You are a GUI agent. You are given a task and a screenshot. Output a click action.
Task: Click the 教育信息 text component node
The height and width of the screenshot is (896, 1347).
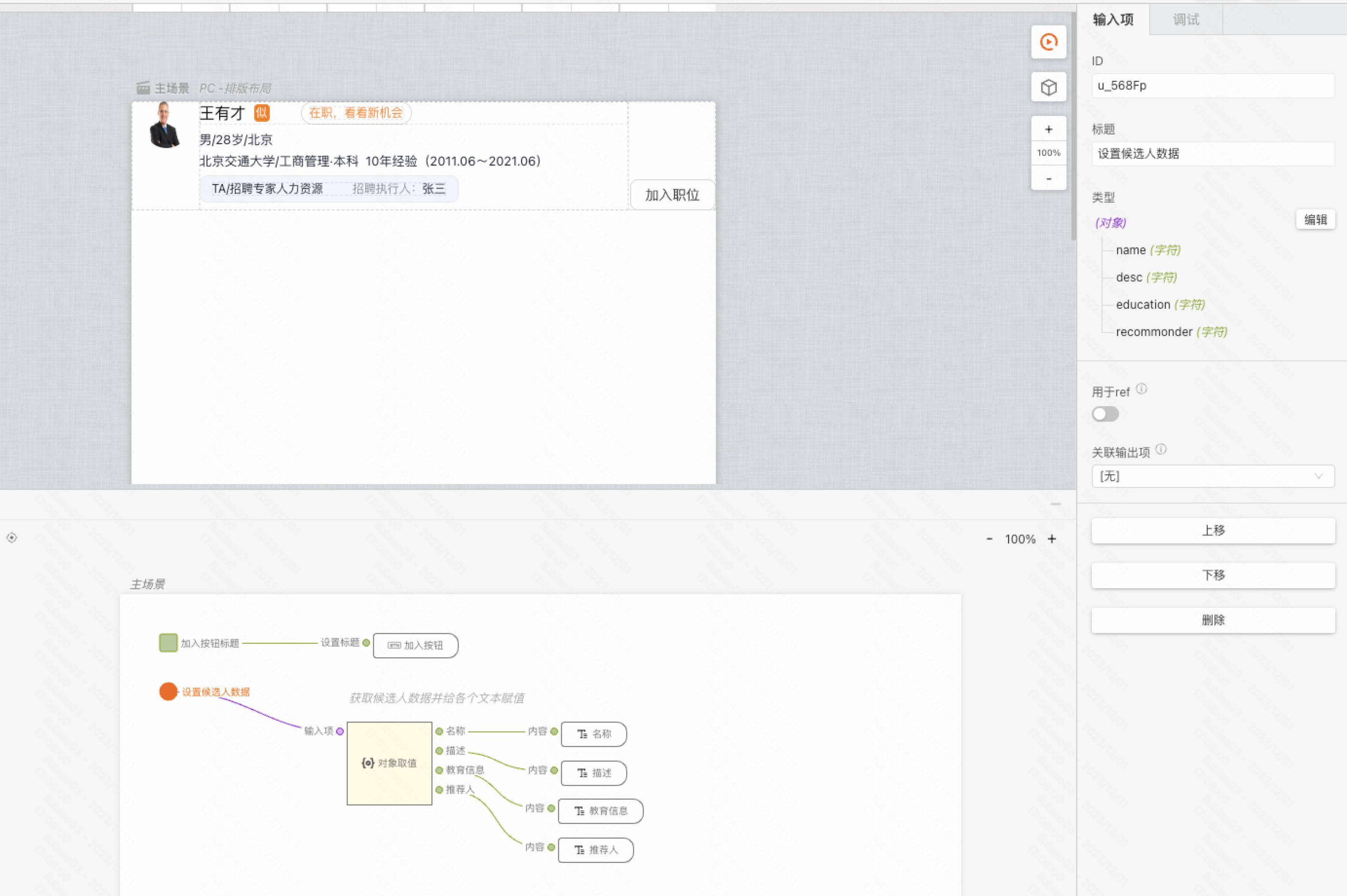tap(600, 811)
